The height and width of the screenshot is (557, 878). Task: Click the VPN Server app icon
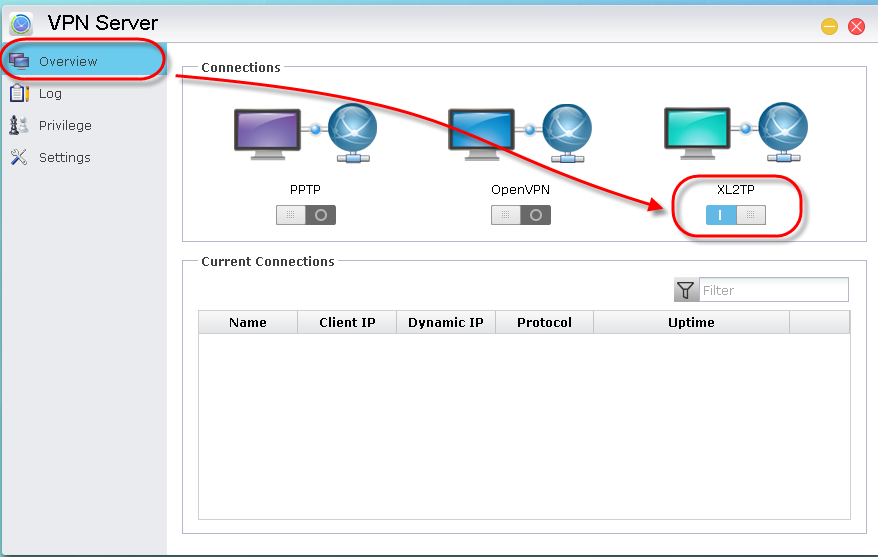coord(21,24)
